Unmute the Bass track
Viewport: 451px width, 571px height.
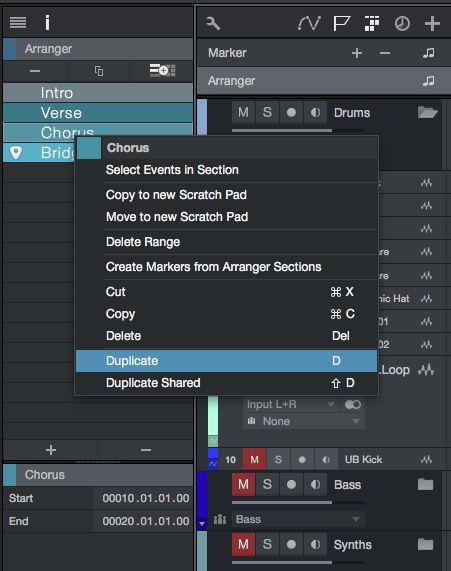(x=243, y=485)
